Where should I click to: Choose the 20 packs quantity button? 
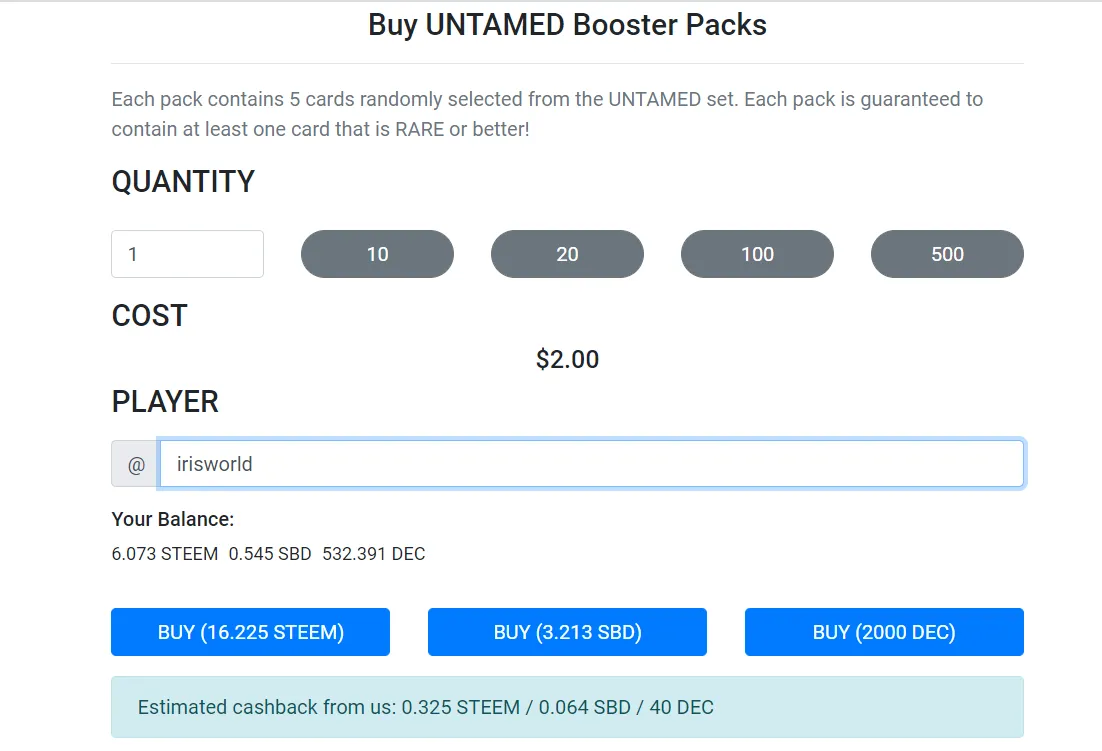pos(567,254)
